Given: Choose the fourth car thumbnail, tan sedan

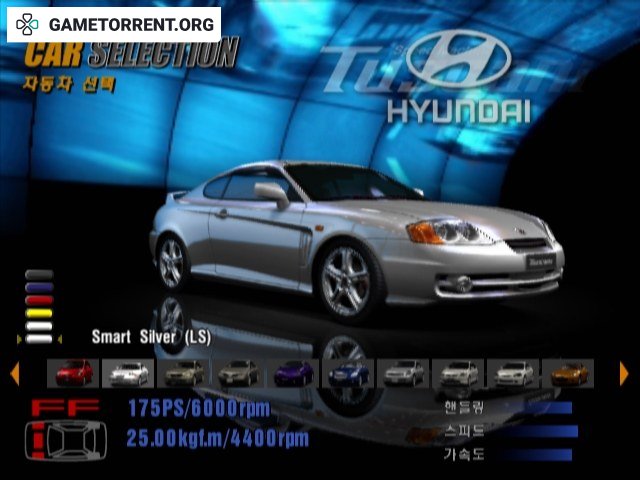Looking at the screenshot, I should 238,373.
